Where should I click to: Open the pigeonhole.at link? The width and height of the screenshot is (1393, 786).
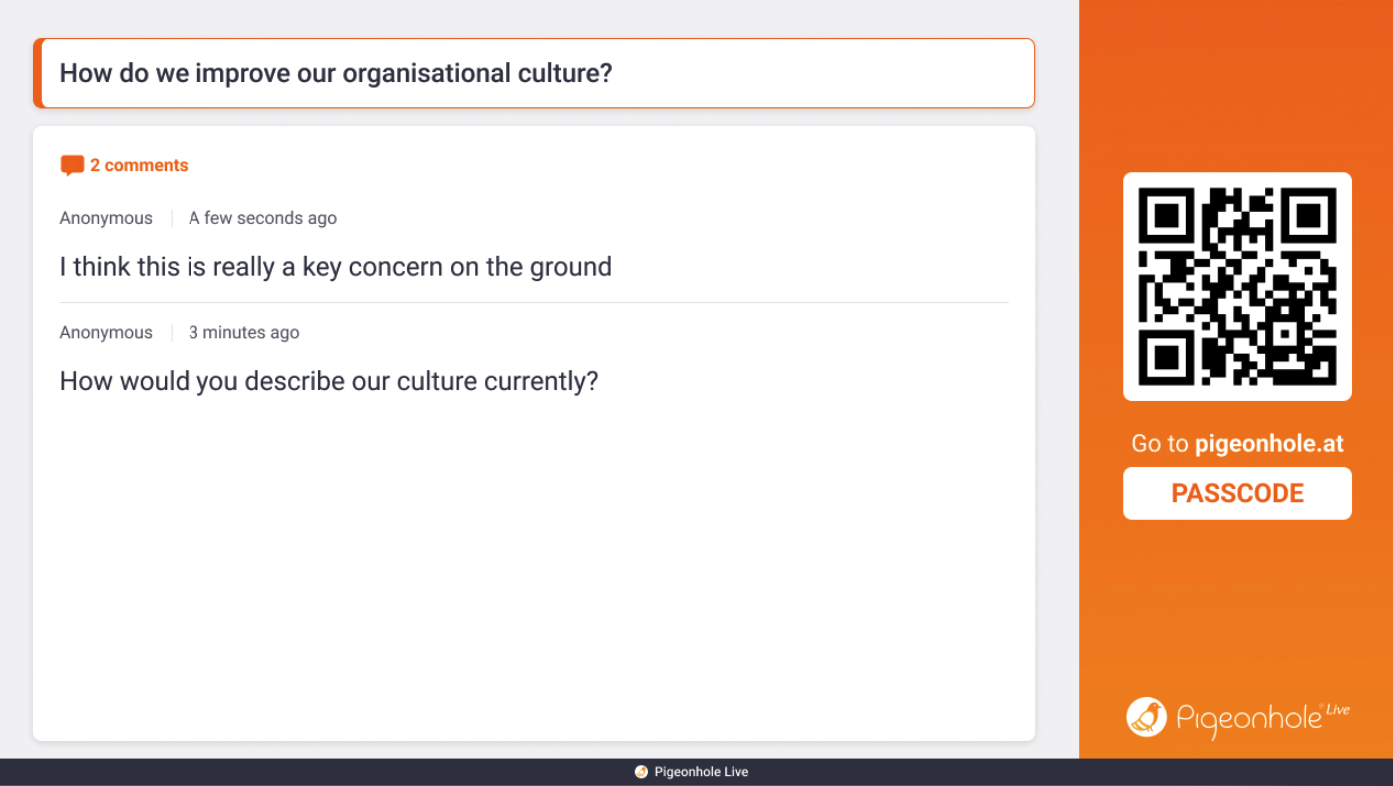[x=1268, y=444]
